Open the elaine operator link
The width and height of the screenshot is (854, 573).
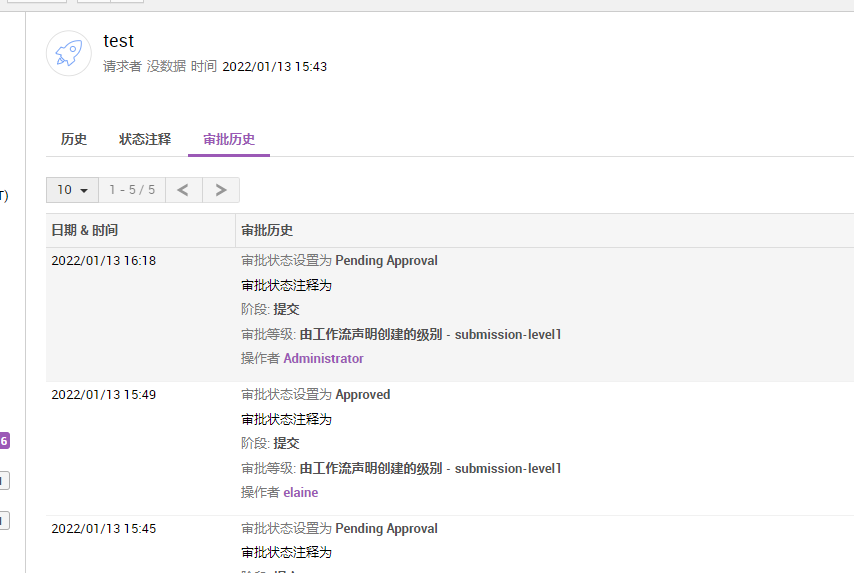(x=300, y=492)
